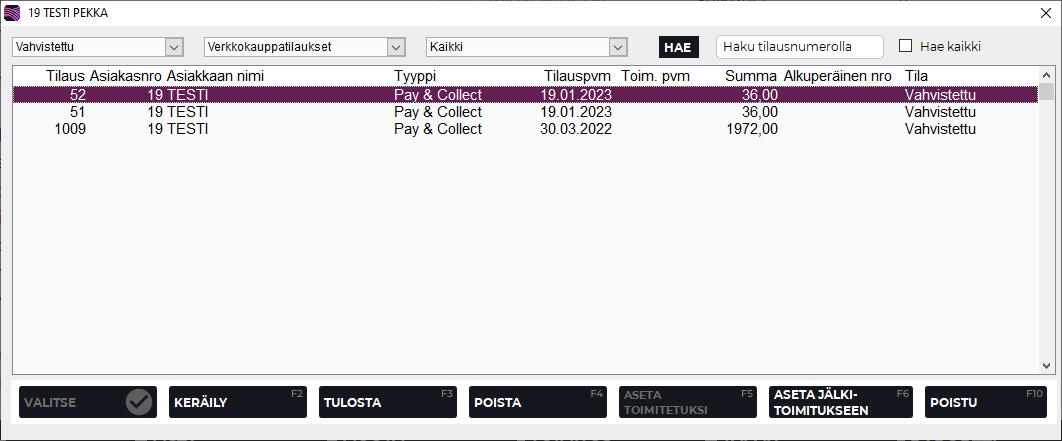The width and height of the screenshot is (1062, 441).
Task: Click ASETA JÄLKITOIMITUKSEEN button
Action: coord(840,402)
